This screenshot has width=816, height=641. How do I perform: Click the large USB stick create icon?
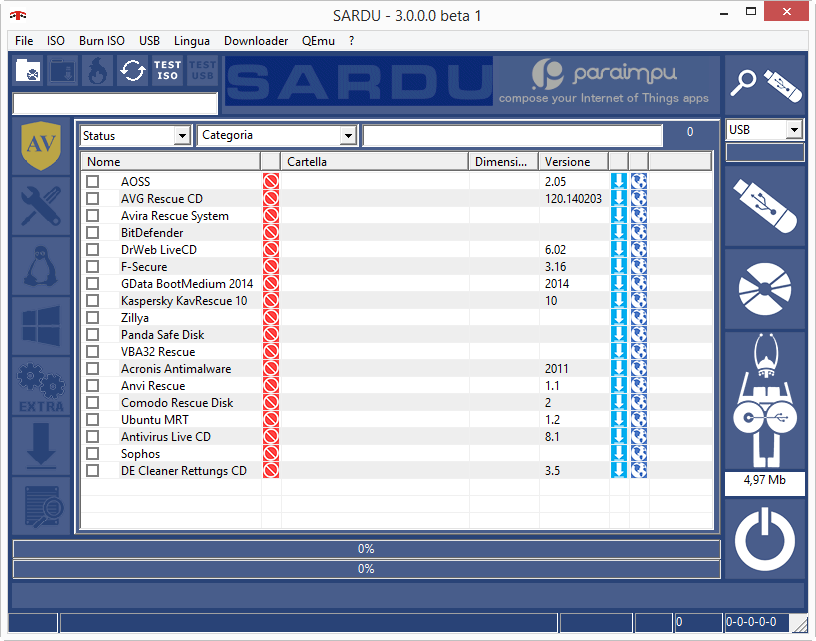pos(765,207)
